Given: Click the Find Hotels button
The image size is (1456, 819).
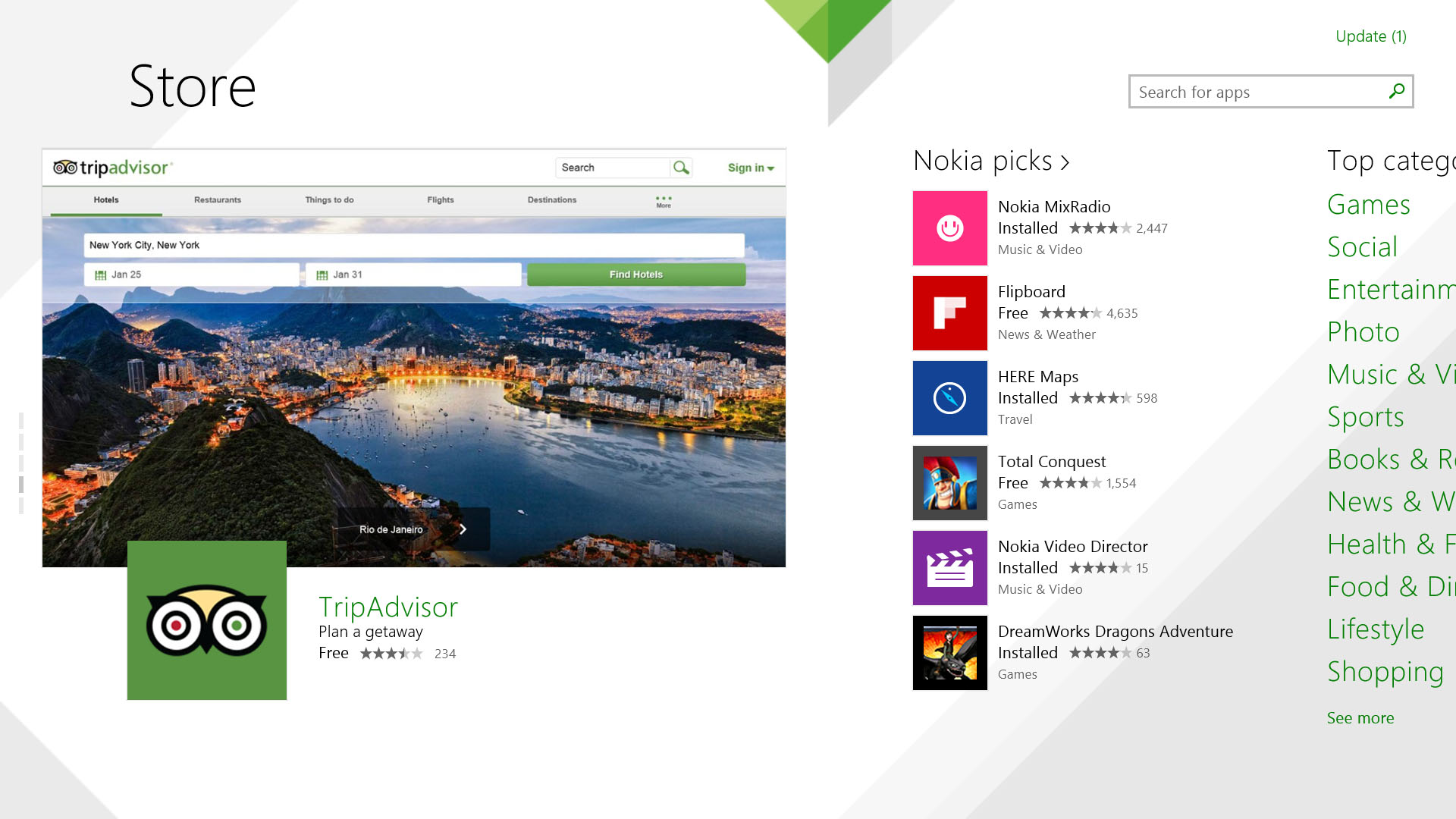Looking at the screenshot, I should [636, 275].
